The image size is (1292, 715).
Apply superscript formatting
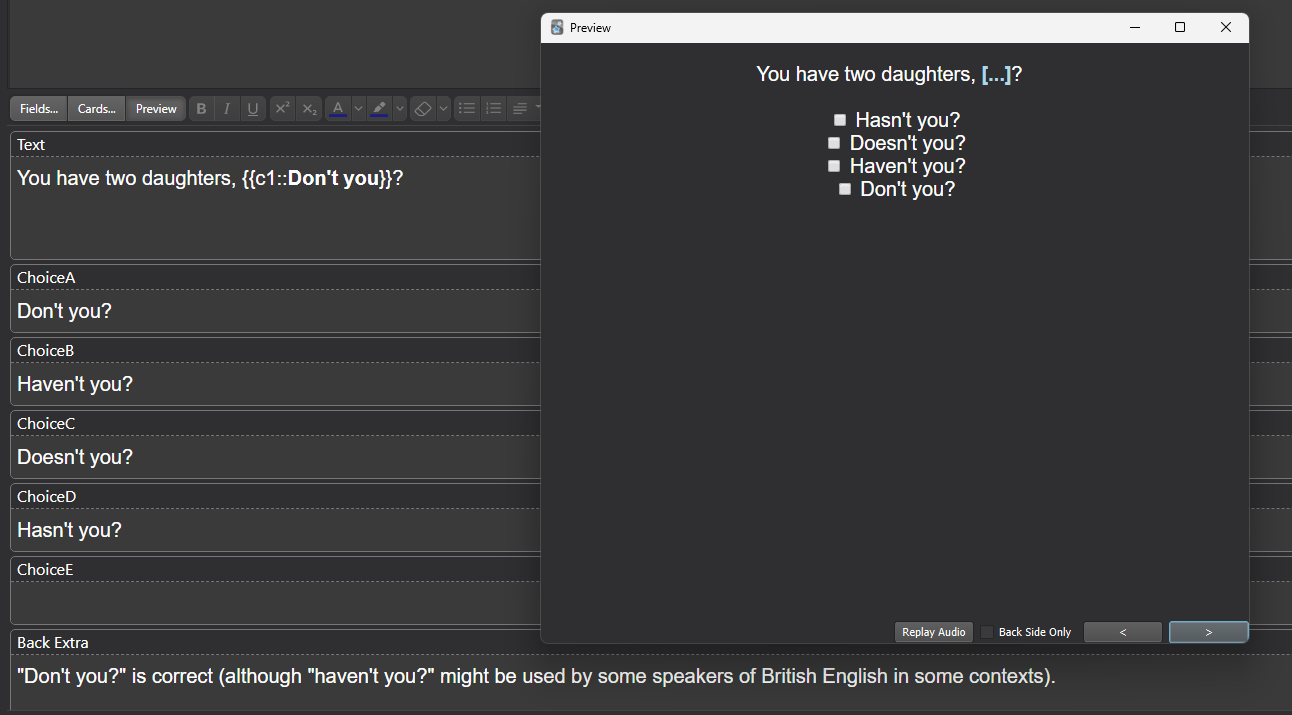(x=283, y=109)
